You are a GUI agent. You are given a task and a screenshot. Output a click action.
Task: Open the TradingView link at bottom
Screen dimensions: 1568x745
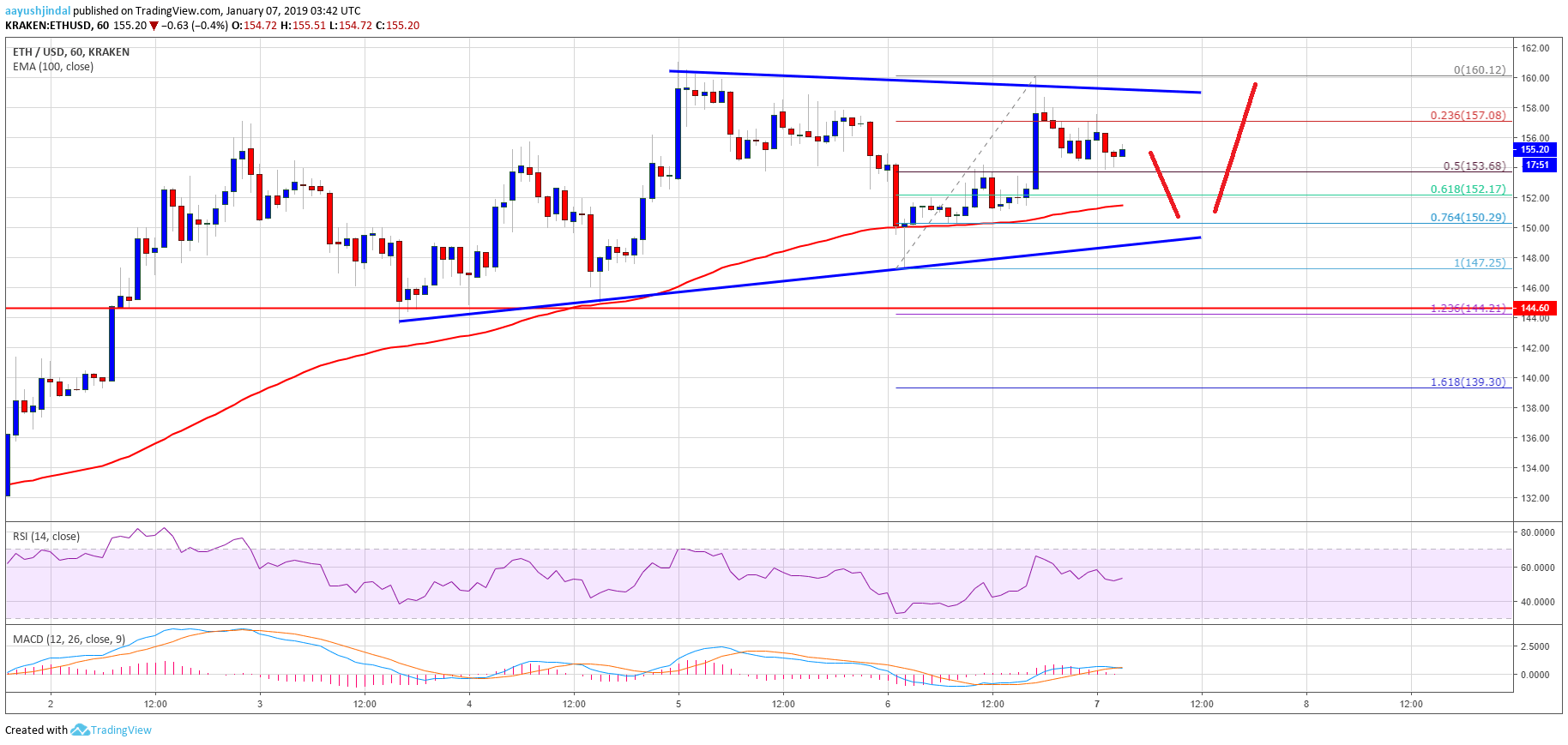(121, 730)
